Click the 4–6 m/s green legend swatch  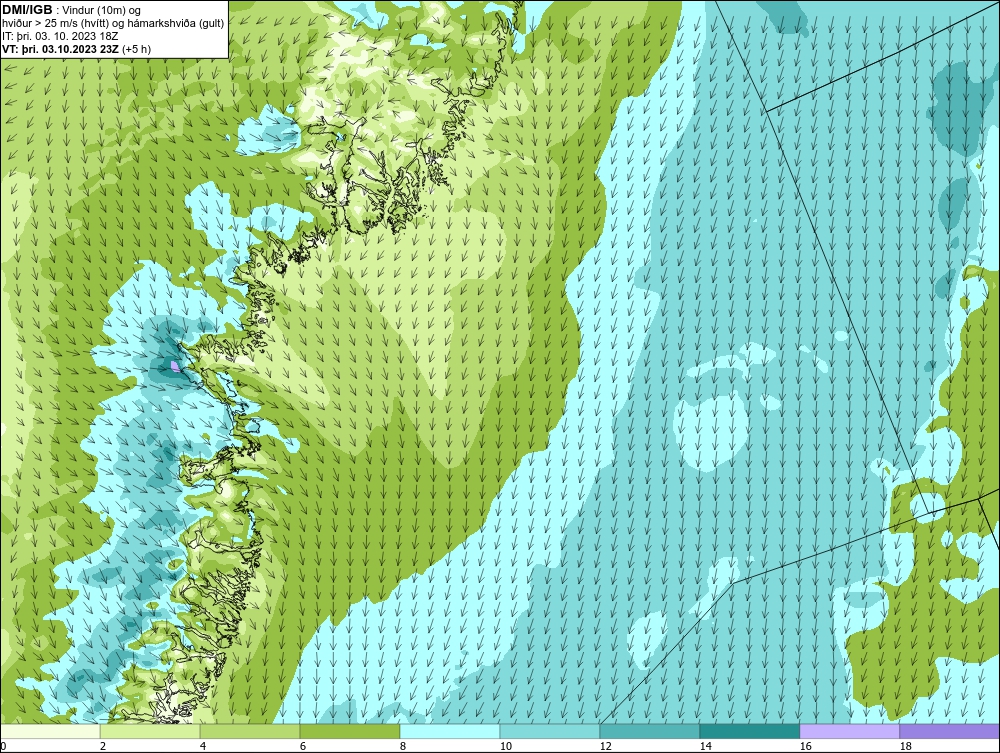[250, 731]
